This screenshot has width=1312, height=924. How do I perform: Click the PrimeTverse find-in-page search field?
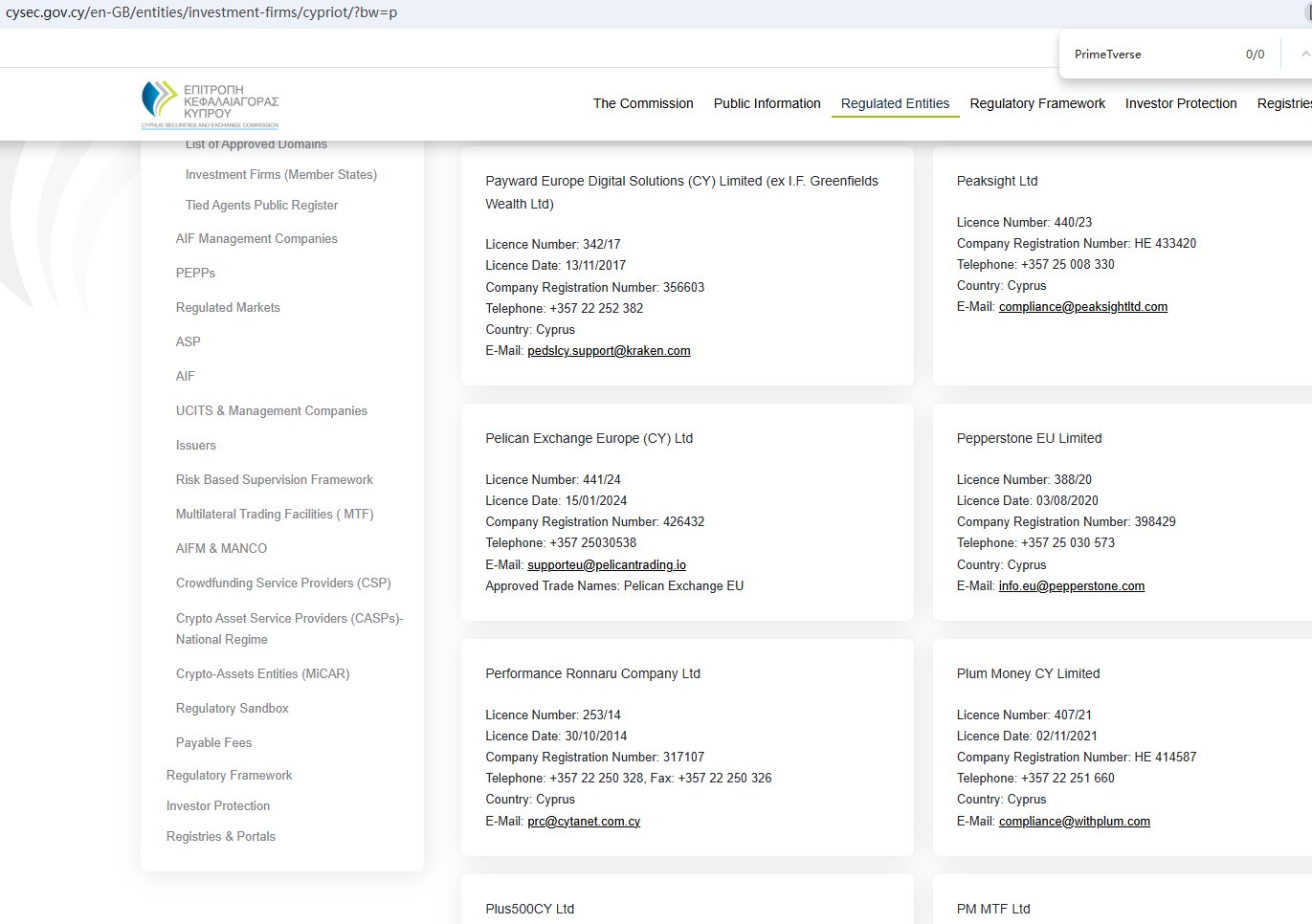click(1148, 55)
